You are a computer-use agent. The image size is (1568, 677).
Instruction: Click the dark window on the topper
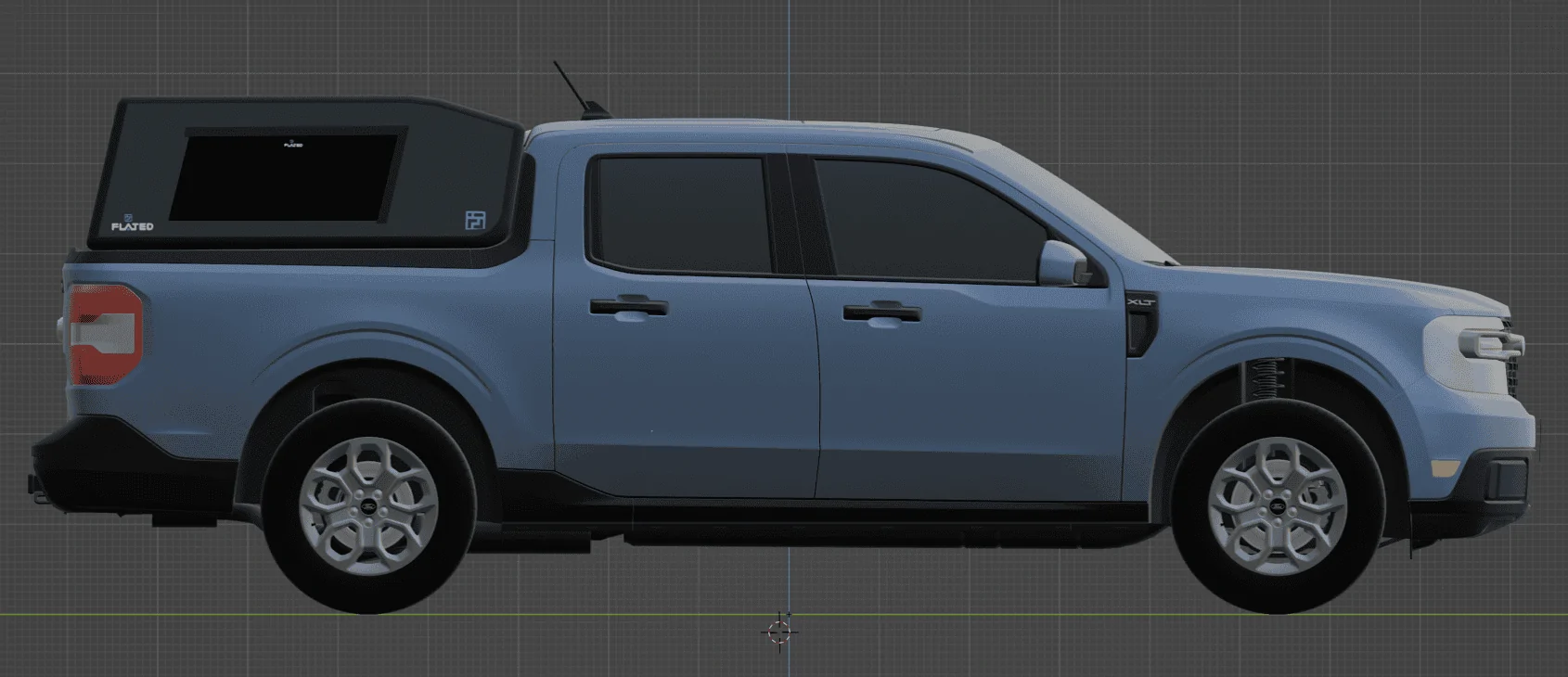point(288,176)
